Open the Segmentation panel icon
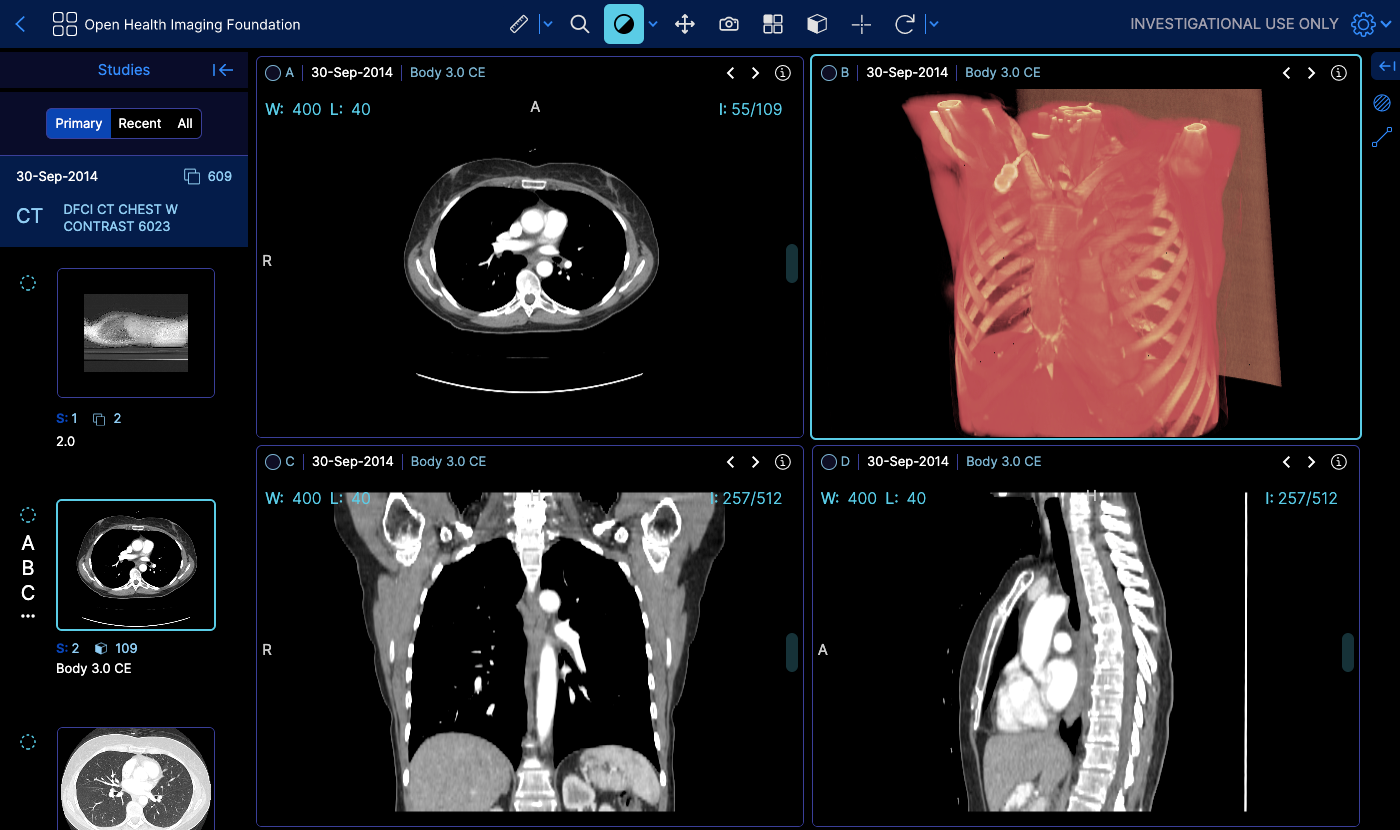This screenshot has height=830, width=1400. [x=1383, y=102]
